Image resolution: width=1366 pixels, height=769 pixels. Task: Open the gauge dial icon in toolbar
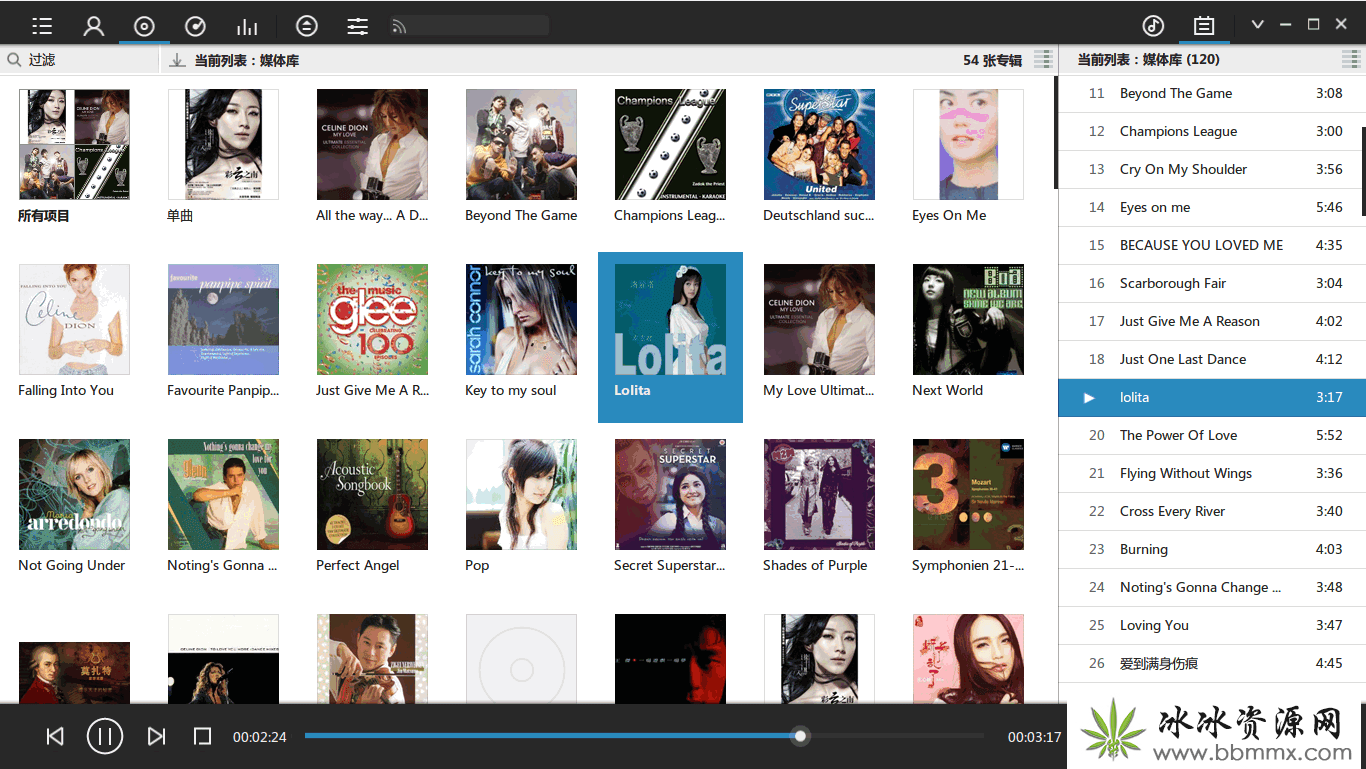tap(196, 26)
